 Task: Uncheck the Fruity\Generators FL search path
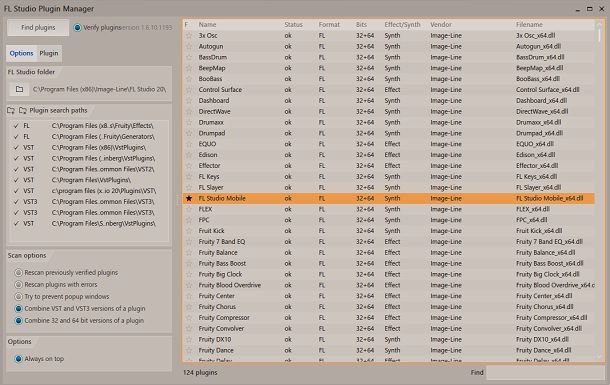(16, 137)
